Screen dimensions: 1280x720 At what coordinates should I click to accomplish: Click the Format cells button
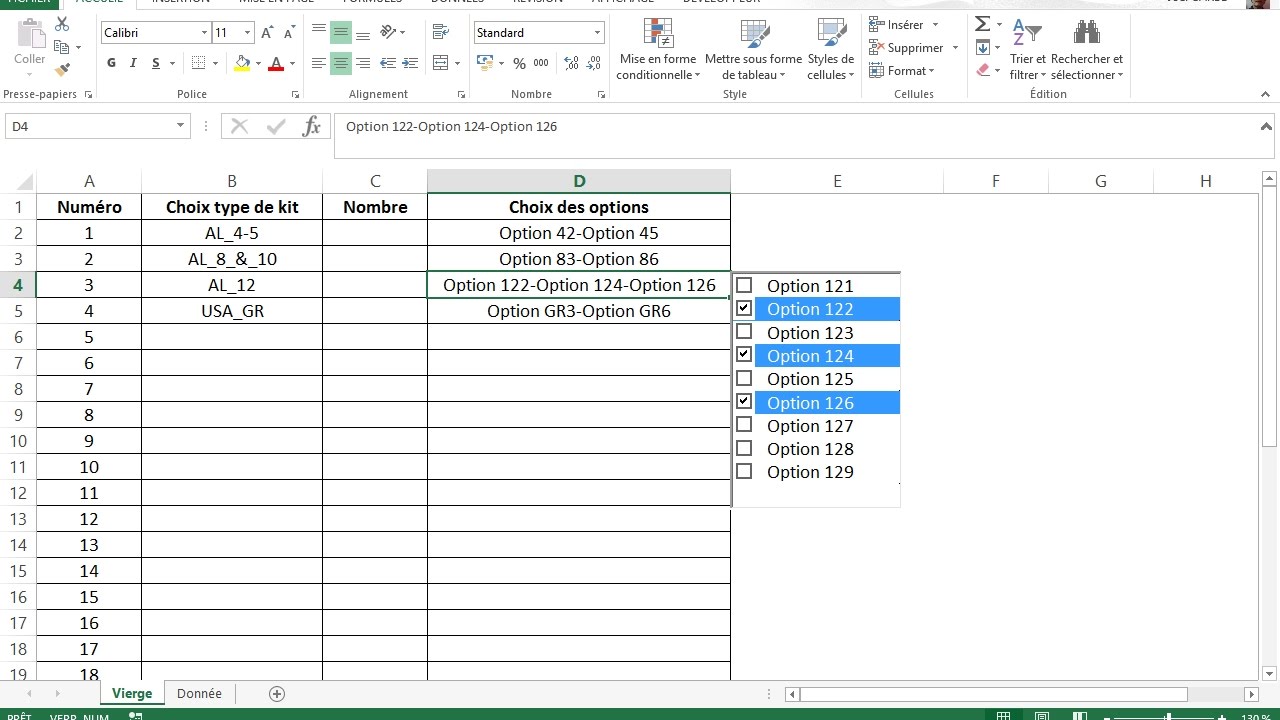(902, 71)
